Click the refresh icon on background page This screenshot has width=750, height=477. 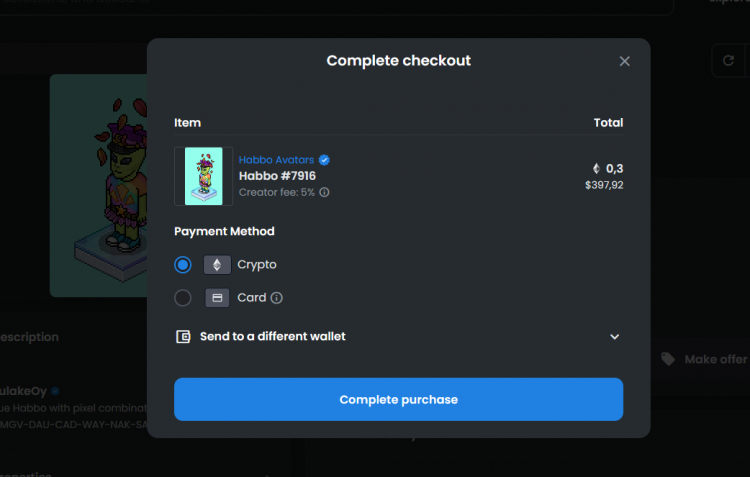click(728, 61)
